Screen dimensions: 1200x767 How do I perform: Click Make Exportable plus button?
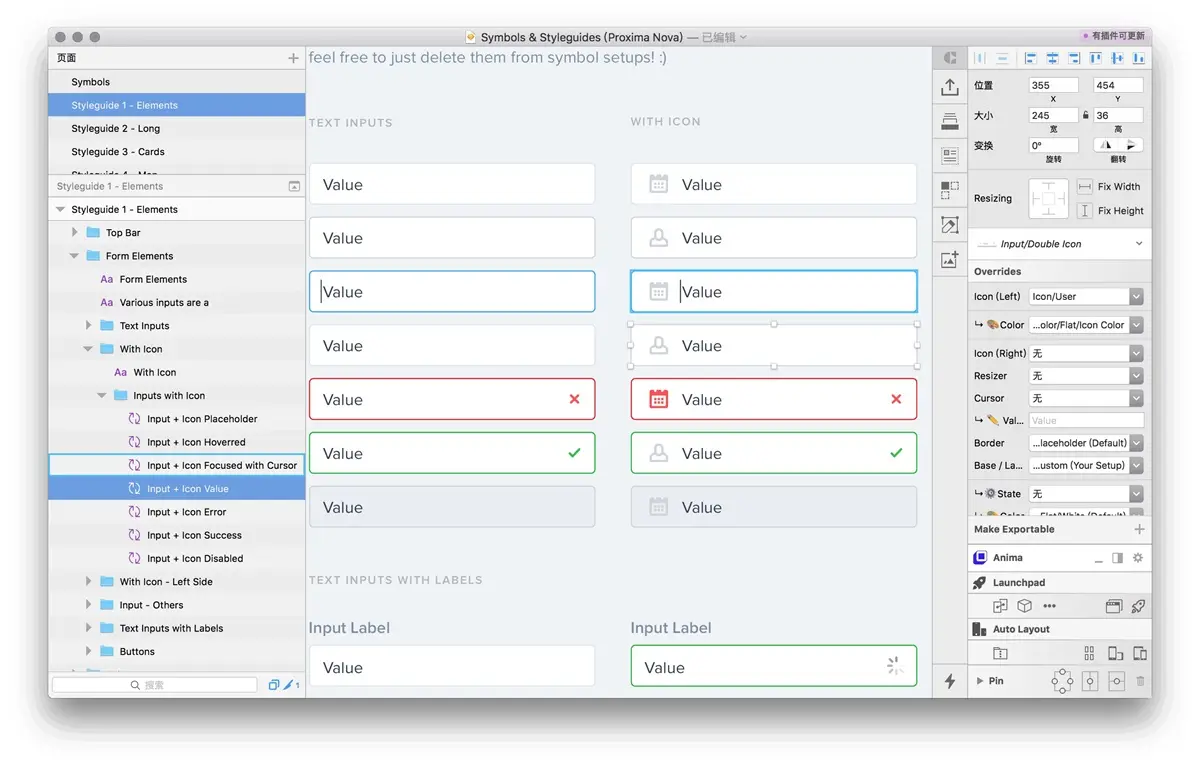point(1139,529)
